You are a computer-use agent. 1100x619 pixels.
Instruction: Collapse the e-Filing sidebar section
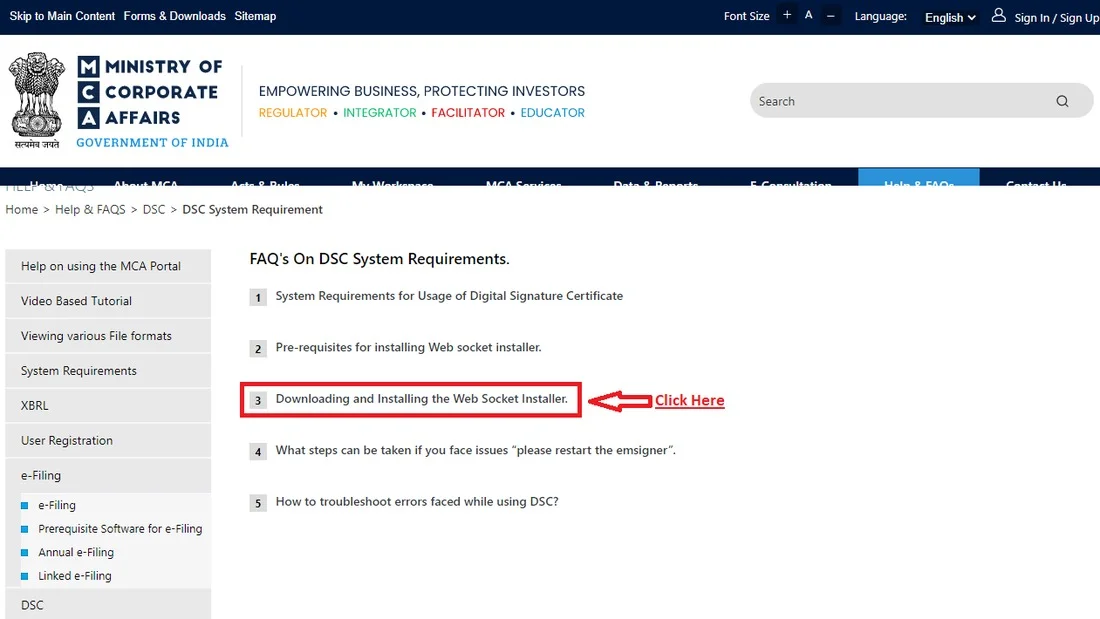108,475
